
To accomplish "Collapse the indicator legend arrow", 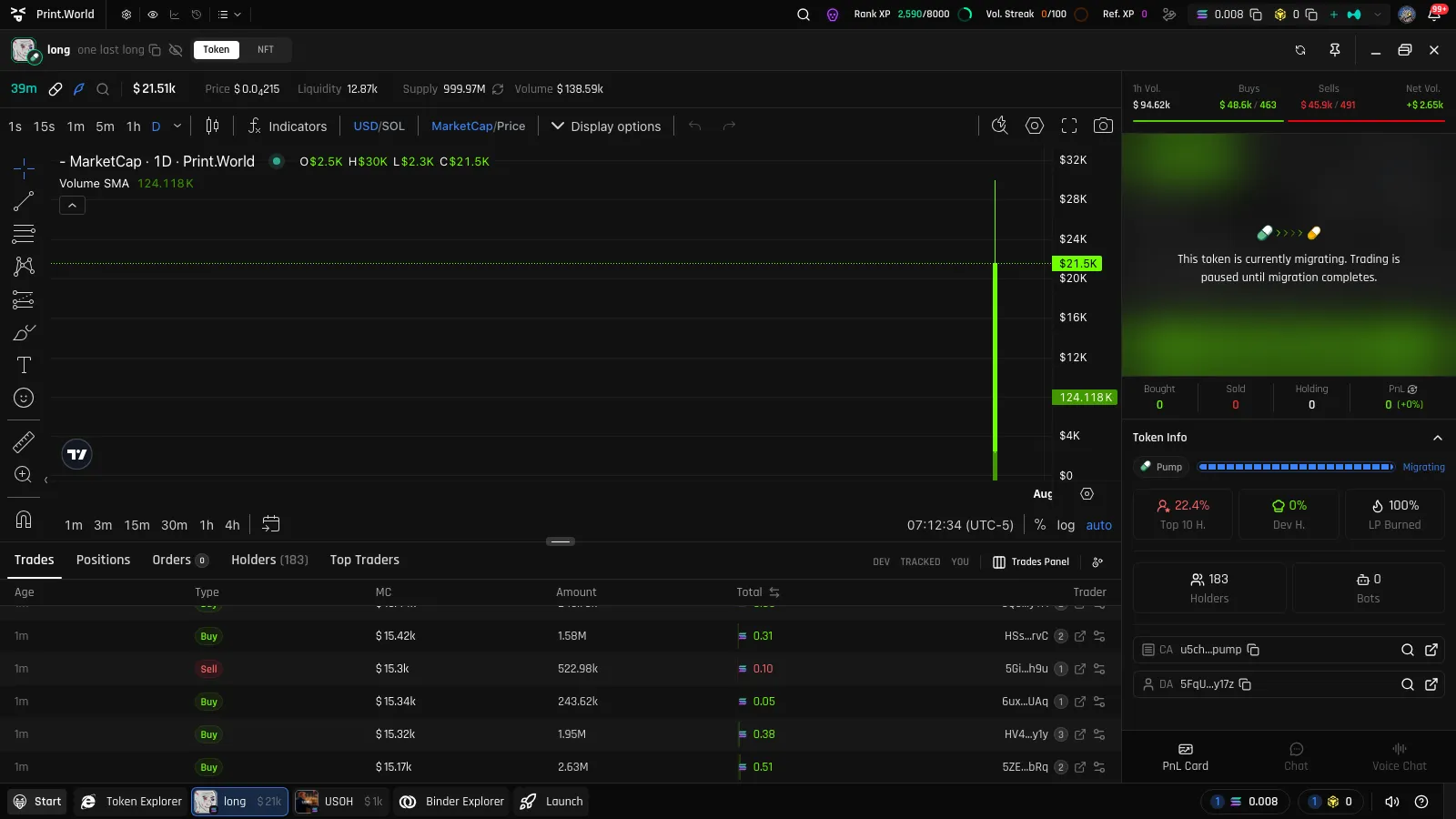I will coord(72,206).
